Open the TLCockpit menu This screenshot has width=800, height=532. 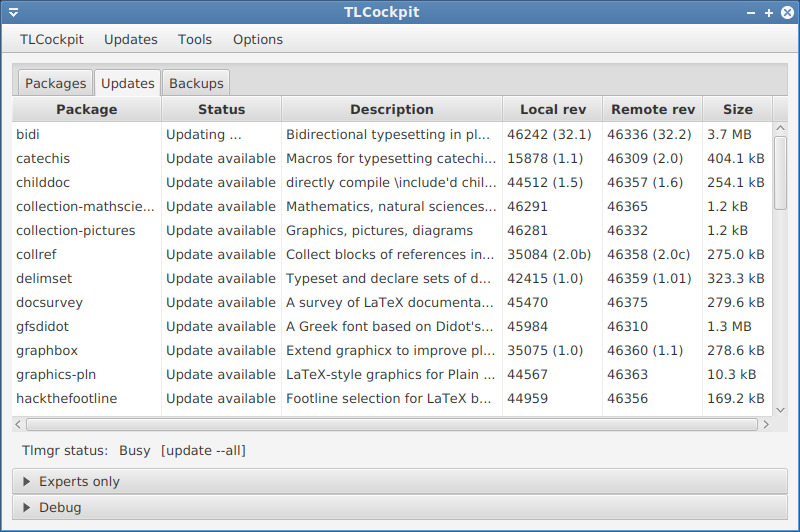pyautogui.click(x=52, y=40)
